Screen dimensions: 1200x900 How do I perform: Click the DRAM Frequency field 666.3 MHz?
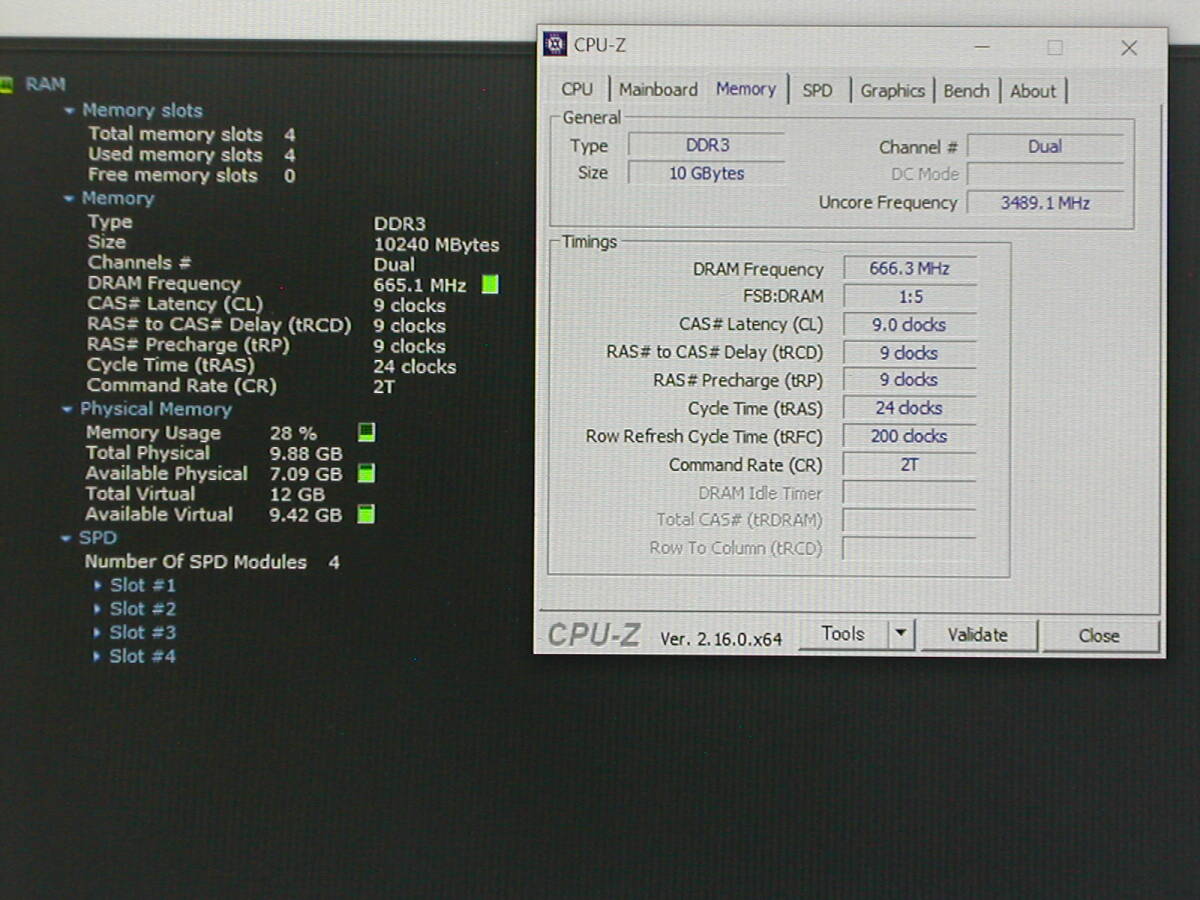coord(909,268)
